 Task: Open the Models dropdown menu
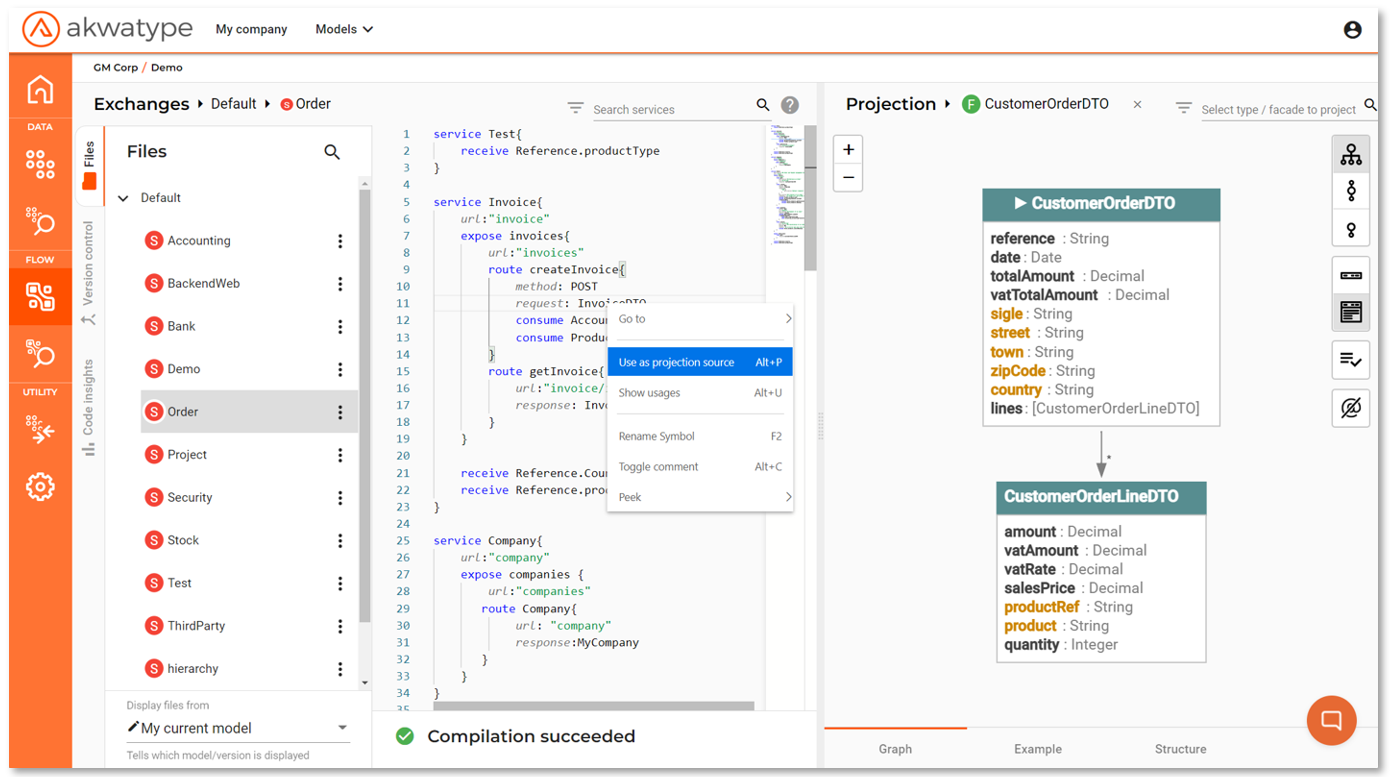[344, 30]
